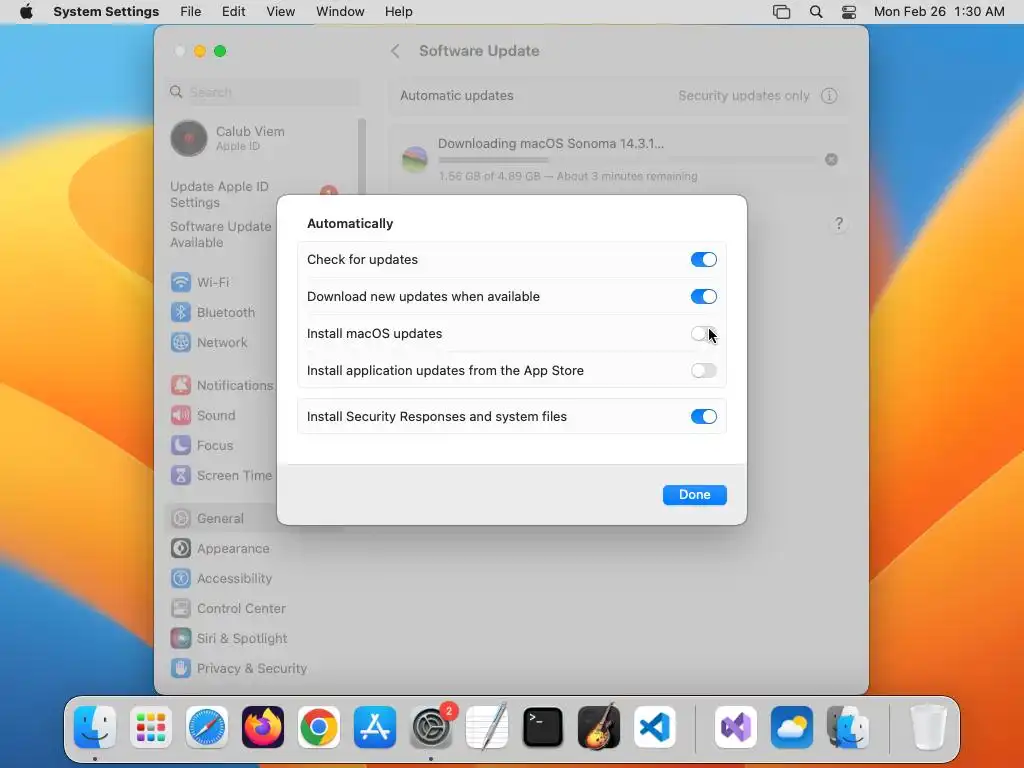Open the Help menu
The height and width of the screenshot is (768, 1024).
pos(398,12)
